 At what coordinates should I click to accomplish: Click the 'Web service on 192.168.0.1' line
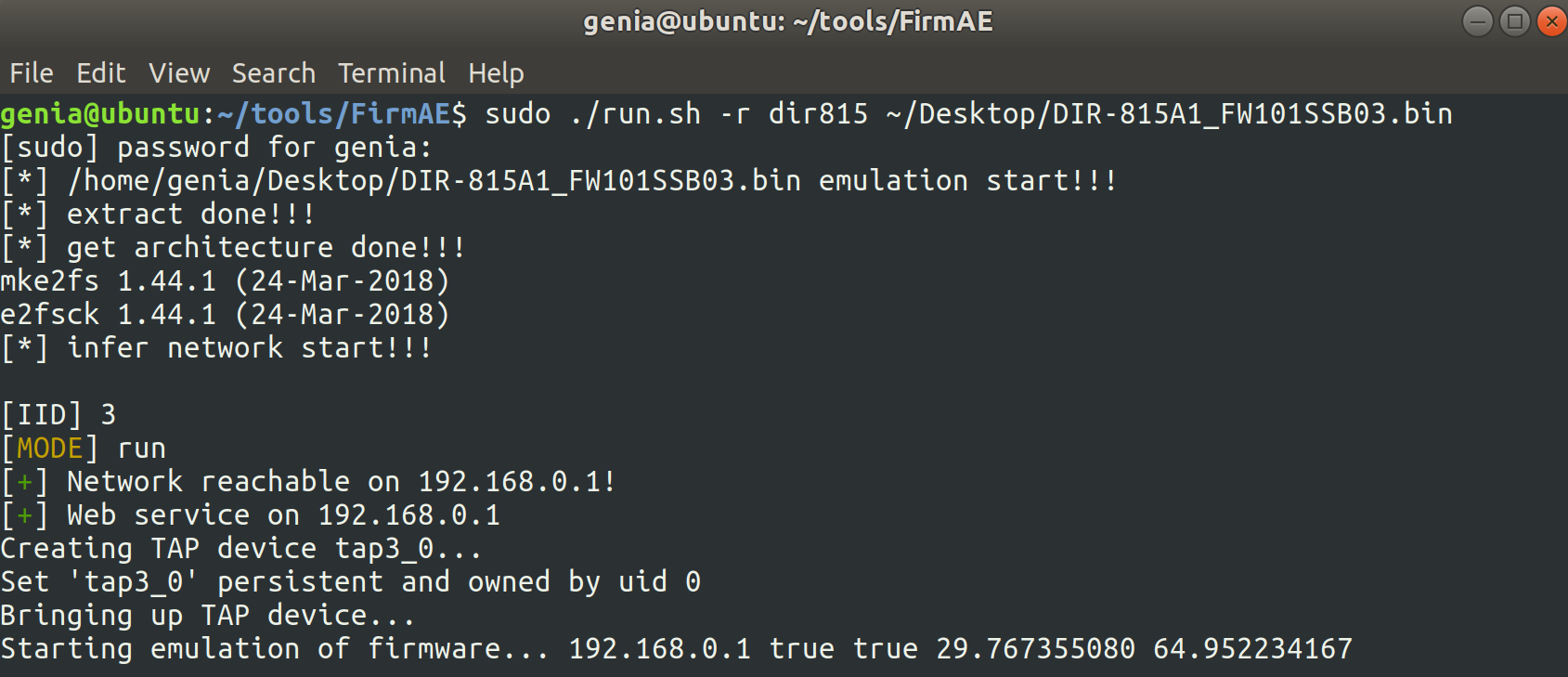[251, 515]
